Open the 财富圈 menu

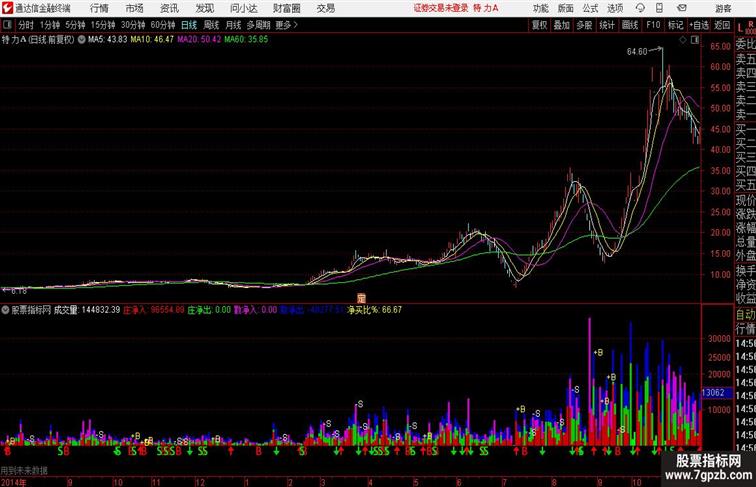click(286, 8)
